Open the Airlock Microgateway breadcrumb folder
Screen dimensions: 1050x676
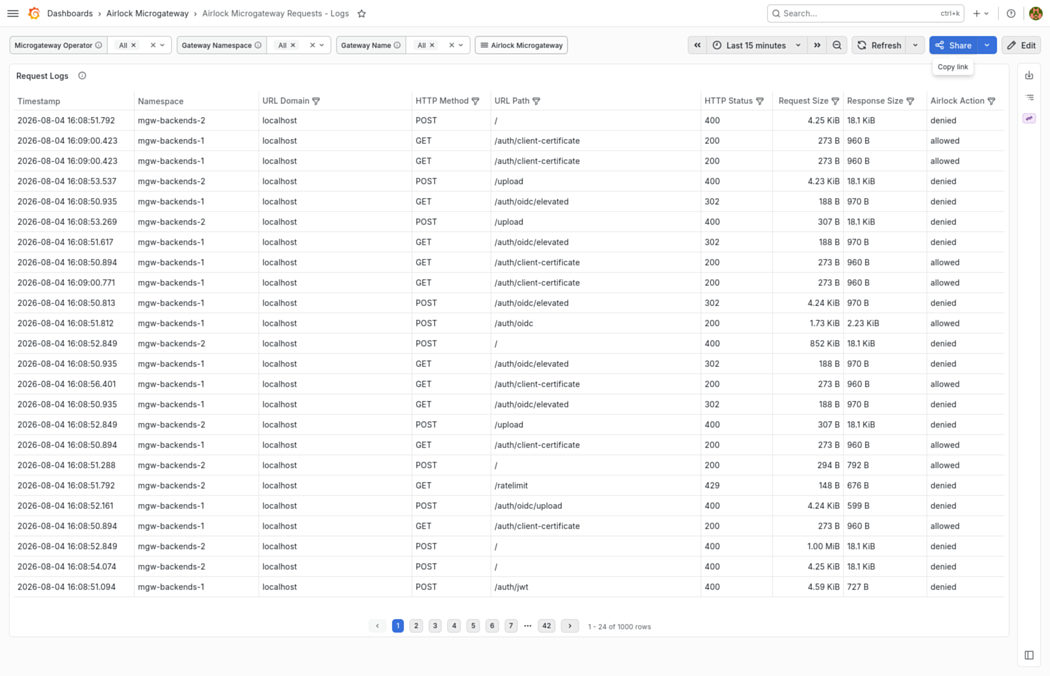click(x=147, y=13)
